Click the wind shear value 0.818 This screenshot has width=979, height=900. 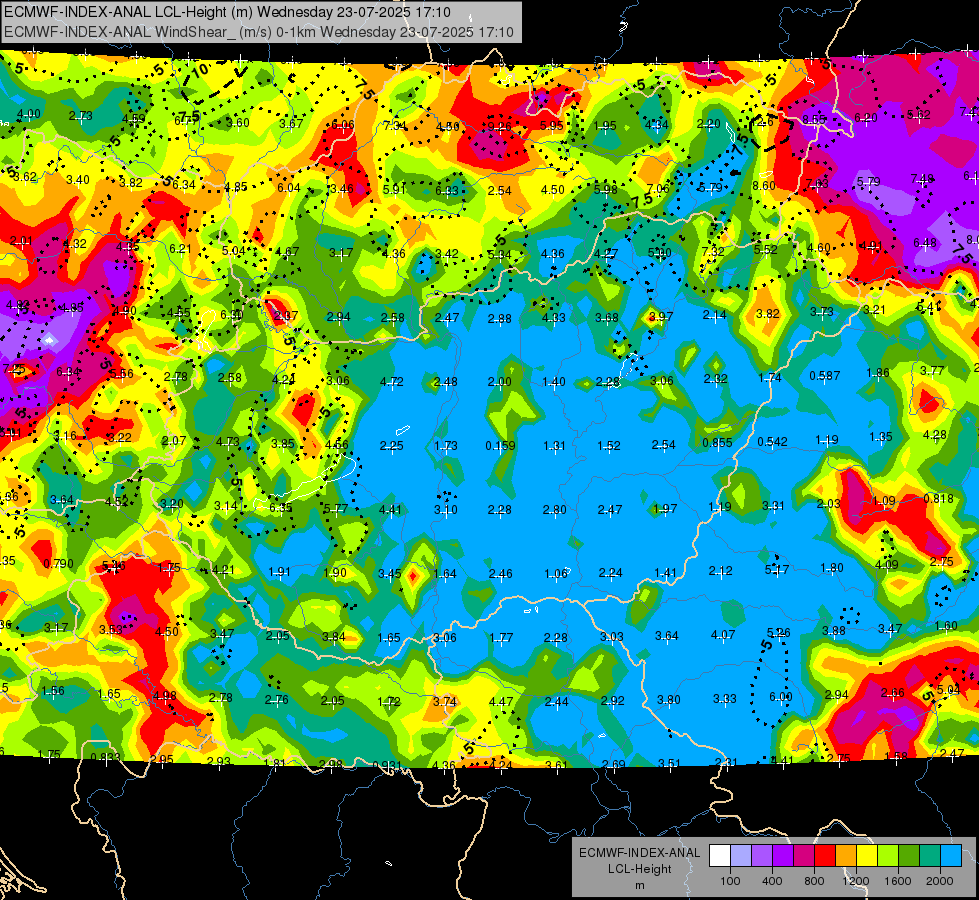coord(938,498)
